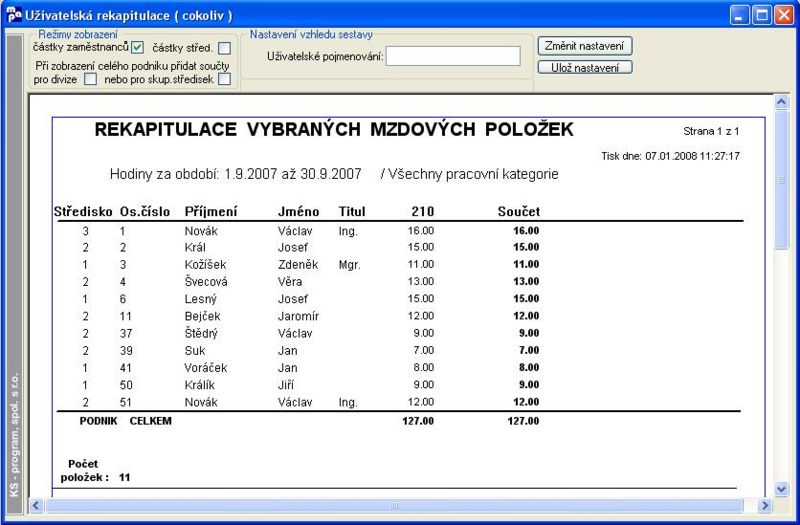
Task: Click the 11.00 value in column 210
Action: point(421,264)
